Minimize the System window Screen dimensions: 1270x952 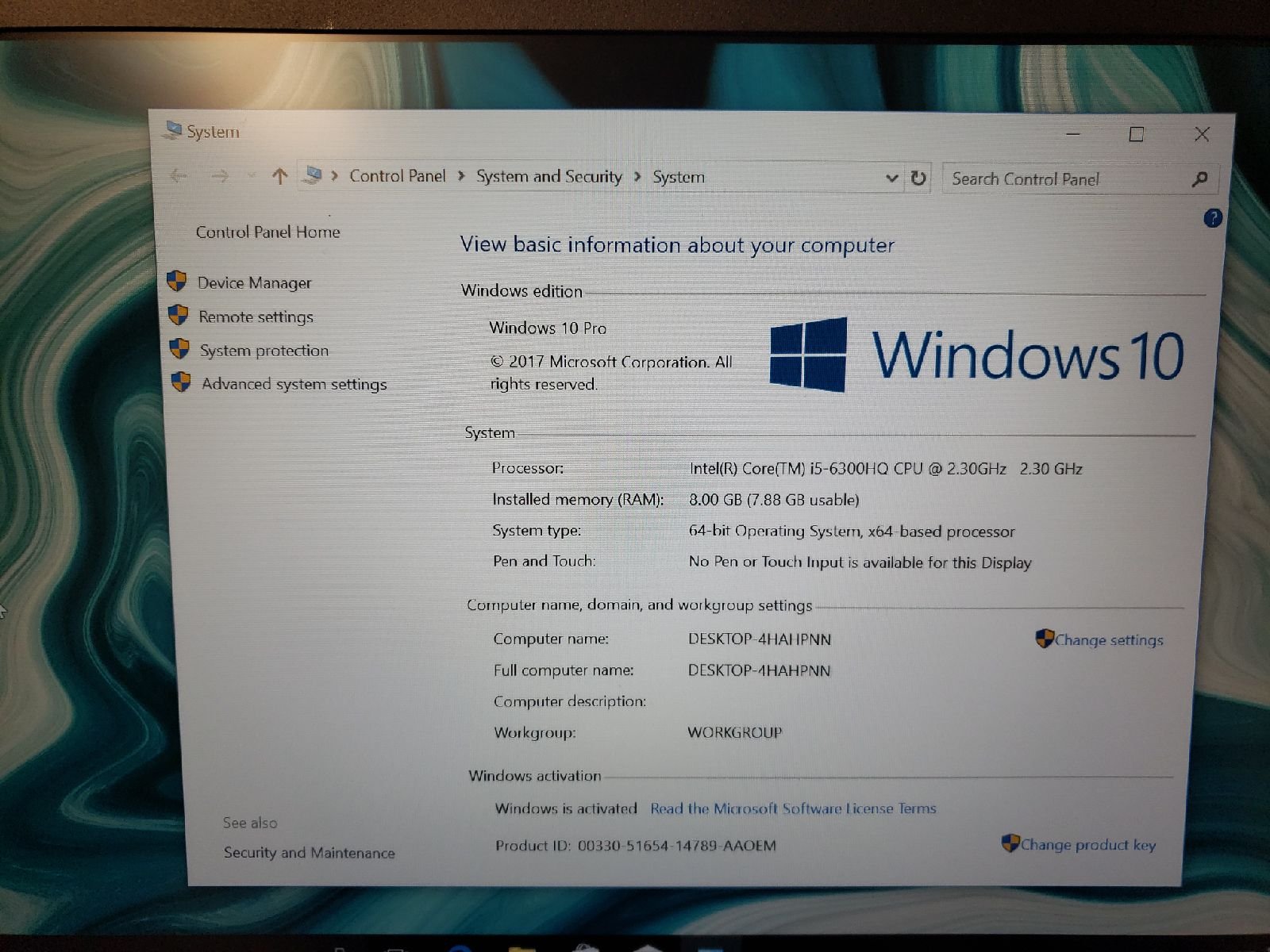[1073, 134]
